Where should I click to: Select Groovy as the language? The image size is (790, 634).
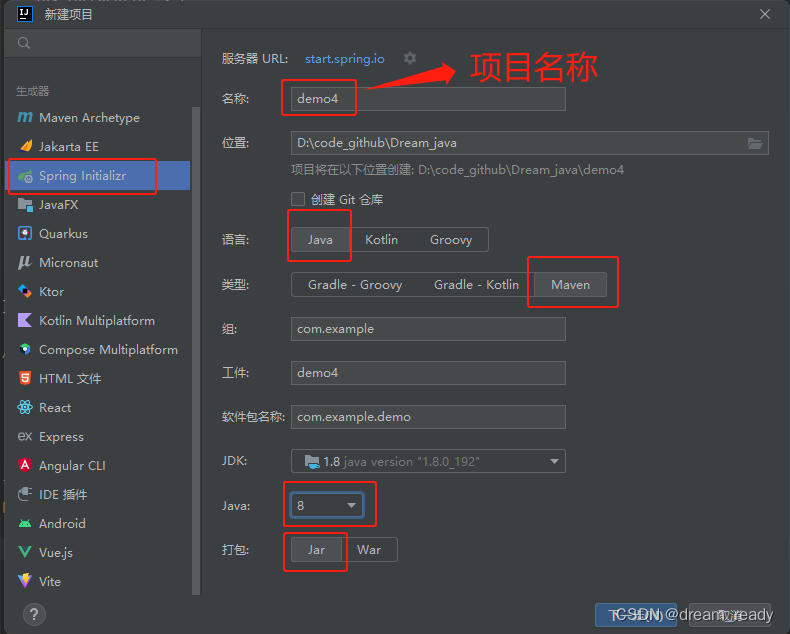[x=451, y=240]
